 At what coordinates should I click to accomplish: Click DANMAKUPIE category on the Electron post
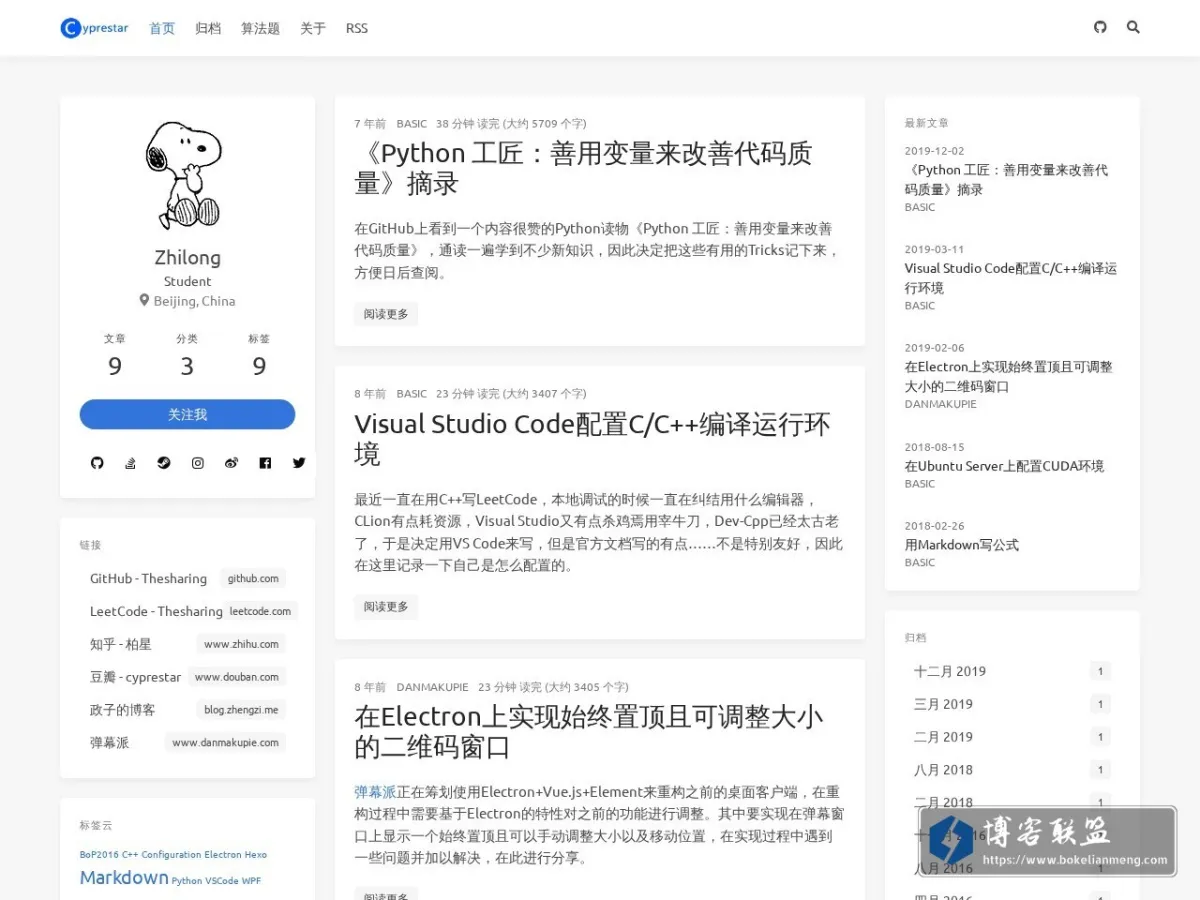click(x=432, y=687)
